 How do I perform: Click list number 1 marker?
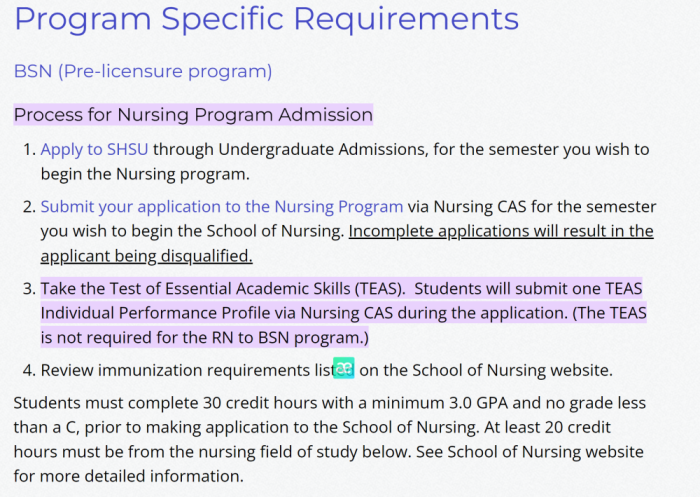tap(27, 149)
